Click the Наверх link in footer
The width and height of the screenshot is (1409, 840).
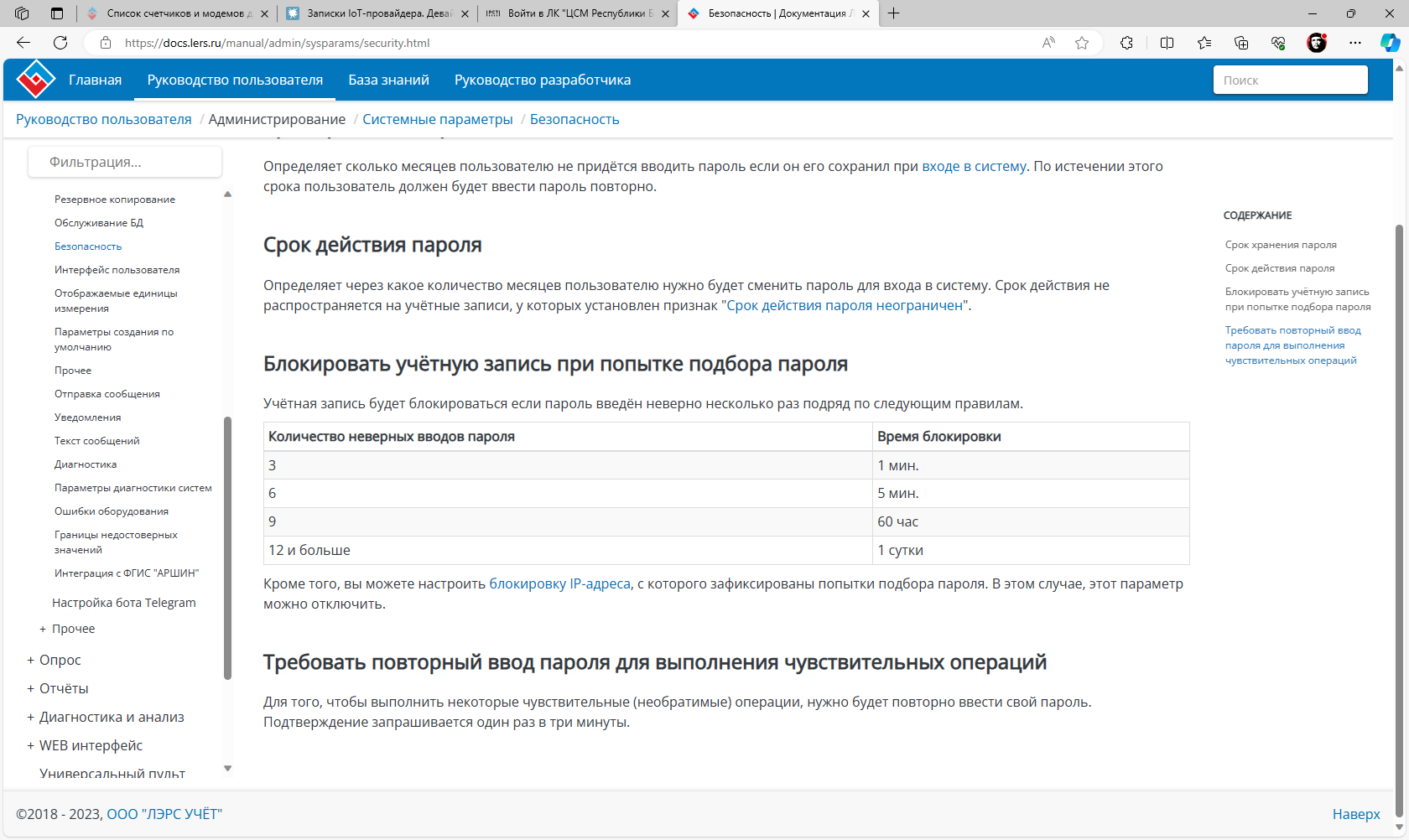1356,814
